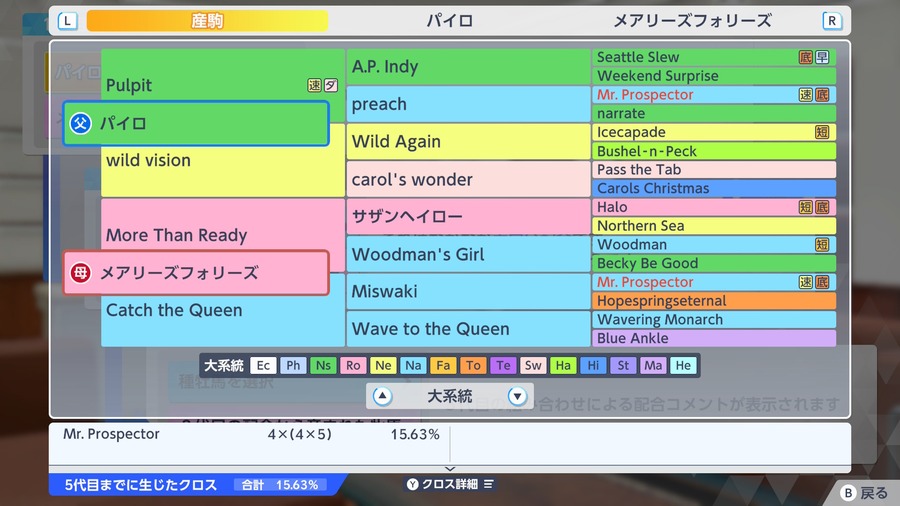Open クロス詳細 cross details
Viewport: 900px width, 506px height.
[x=450, y=484]
